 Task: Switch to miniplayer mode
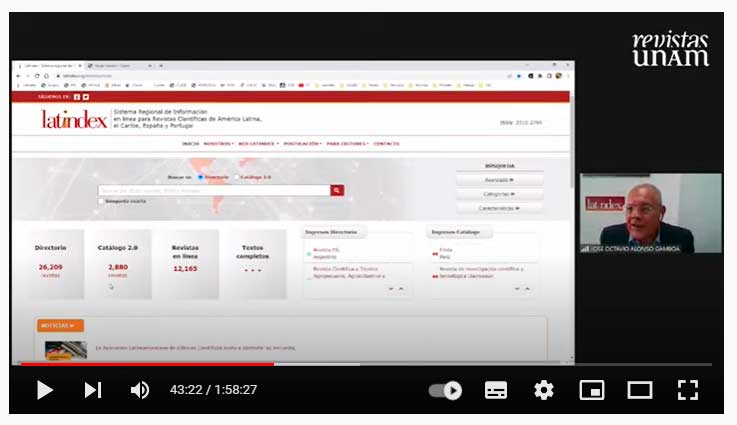[592, 390]
